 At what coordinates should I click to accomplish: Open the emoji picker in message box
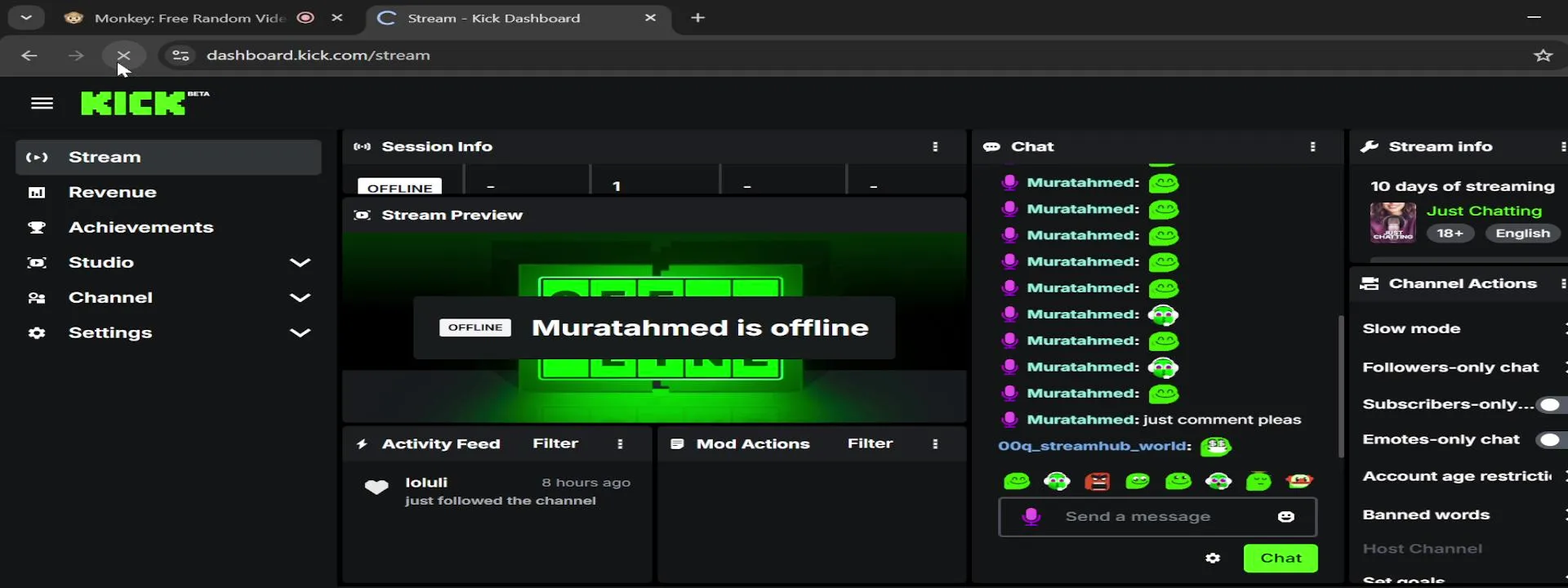coord(1286,517)
